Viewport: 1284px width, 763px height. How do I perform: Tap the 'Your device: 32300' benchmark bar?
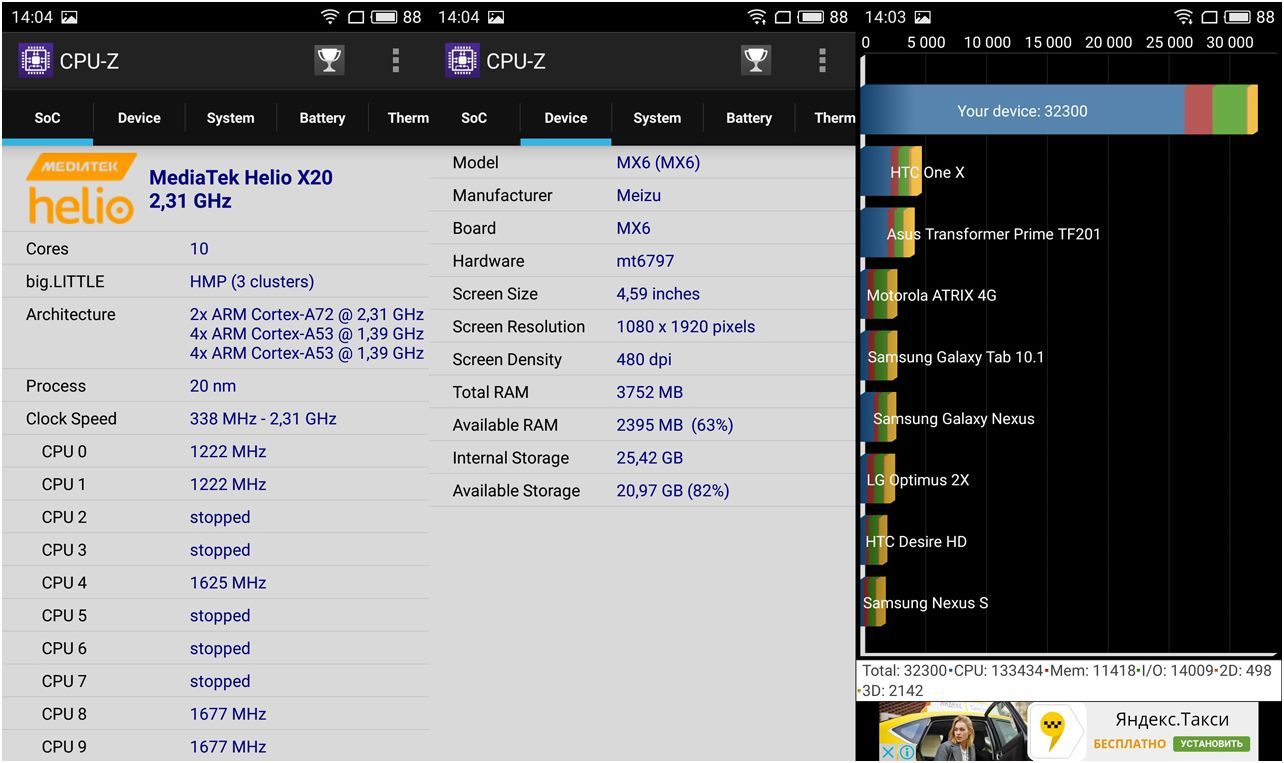coord(1022,111)
